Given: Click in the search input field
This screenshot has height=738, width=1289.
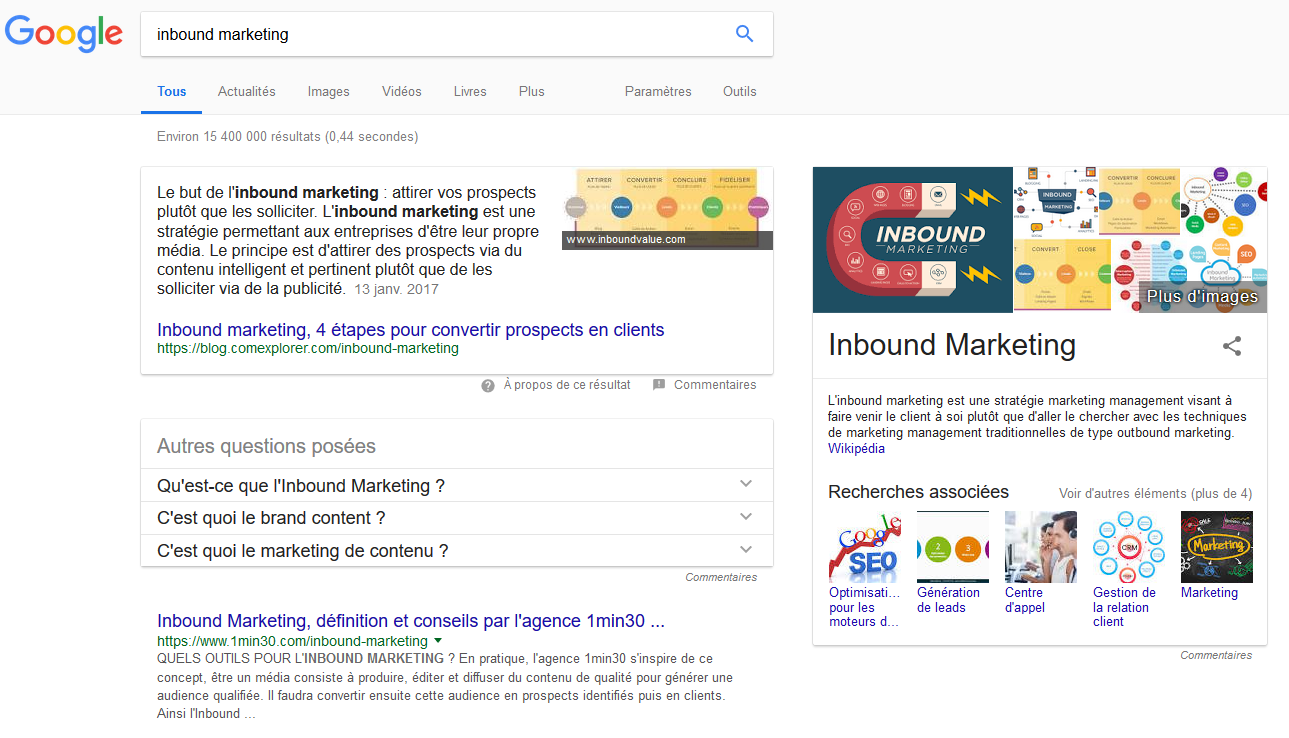Looking at the screenshot, I should 435,34.
